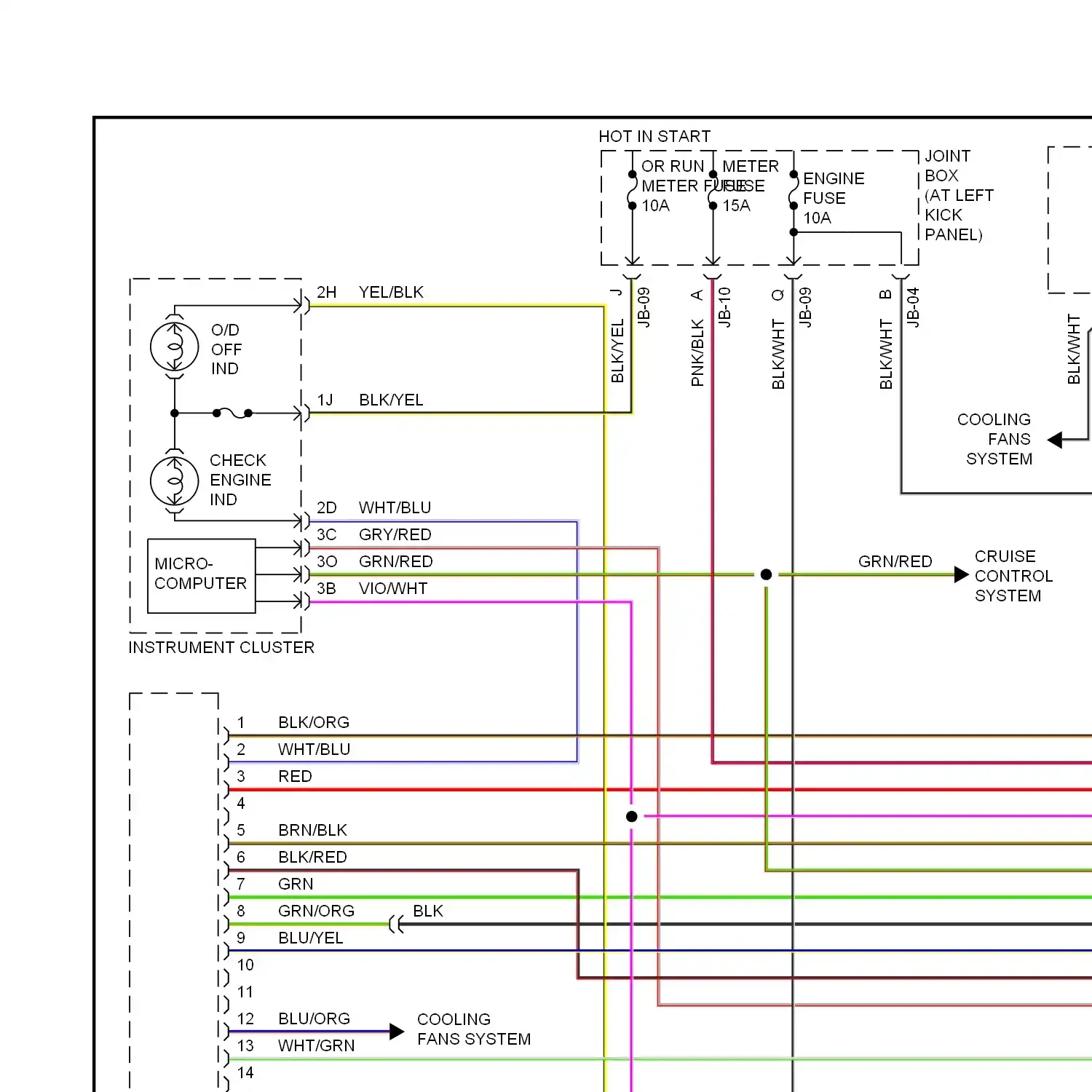1092x1092 pixels.
Task: Click the O/D OFF IND text
Action: (x=226, y=349)
